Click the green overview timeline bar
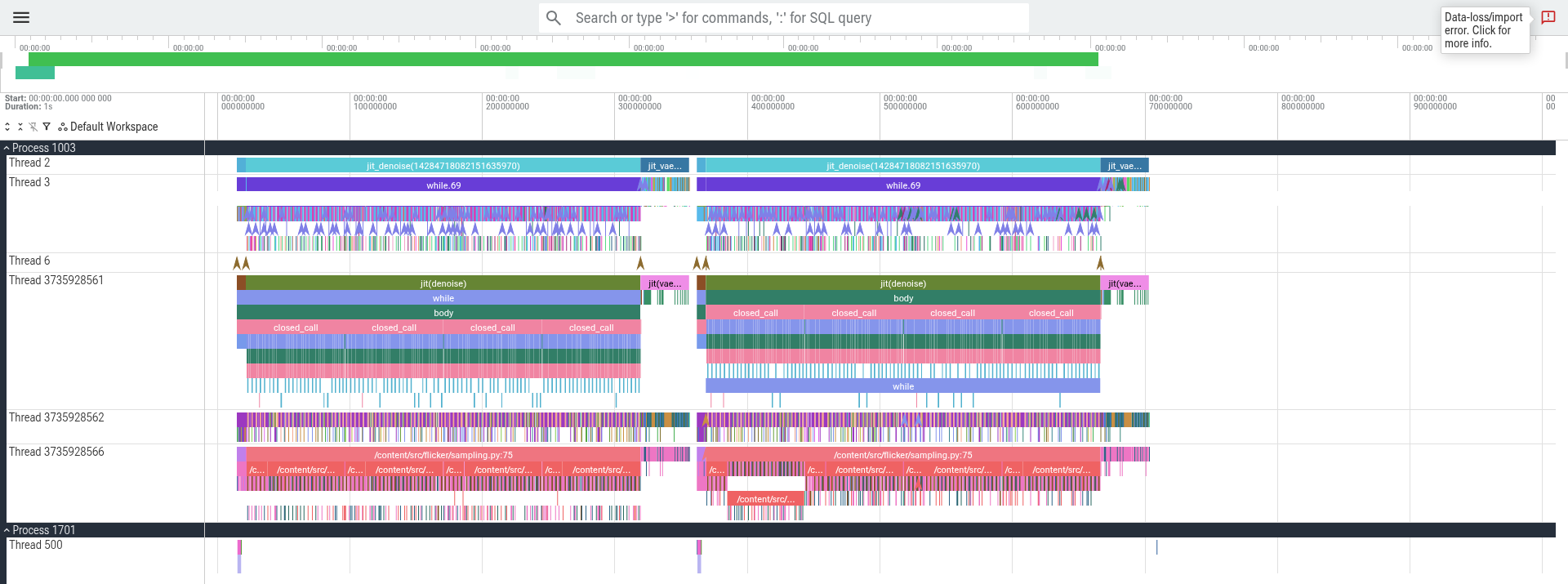 563,60
